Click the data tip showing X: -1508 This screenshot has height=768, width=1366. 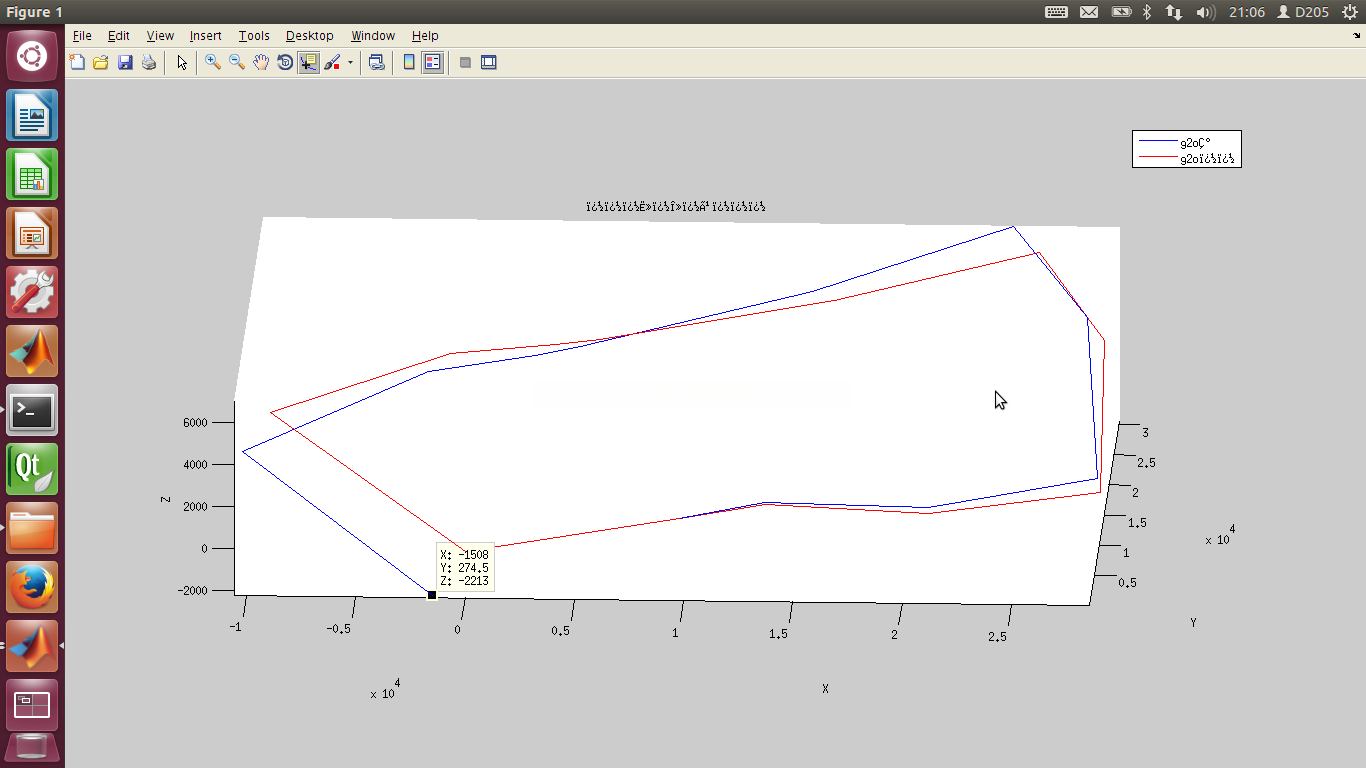coord(465,567)
